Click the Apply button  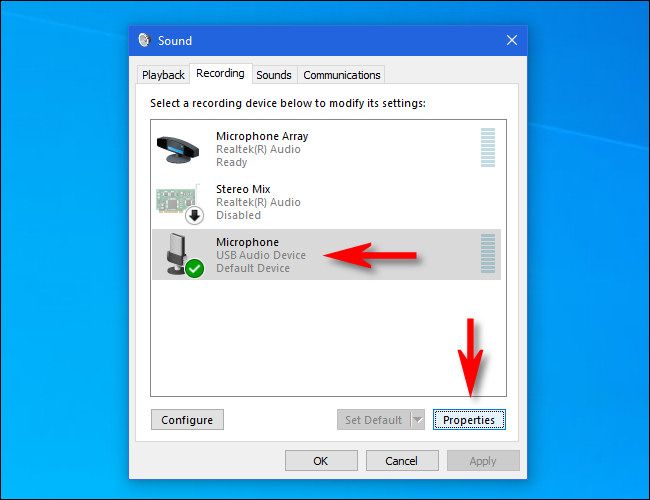pyautogui.click(x=483, y=461)
